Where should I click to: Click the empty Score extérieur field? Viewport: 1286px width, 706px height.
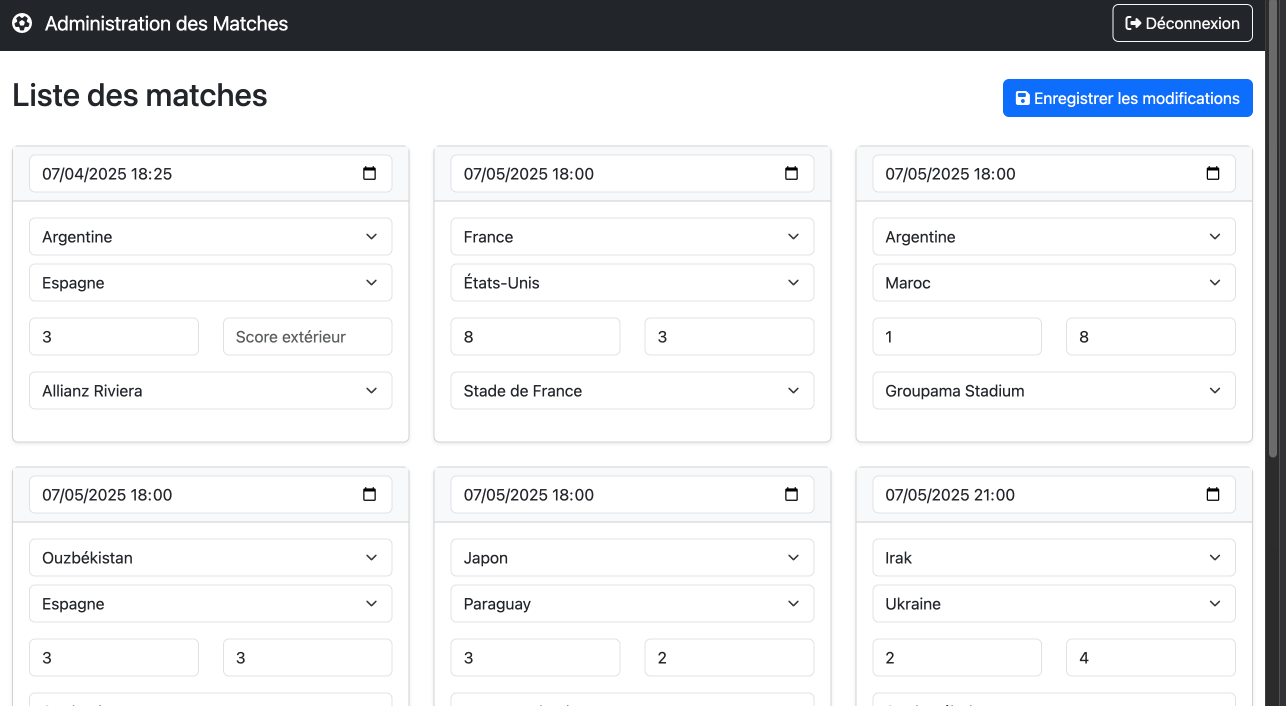pos(307,337)
